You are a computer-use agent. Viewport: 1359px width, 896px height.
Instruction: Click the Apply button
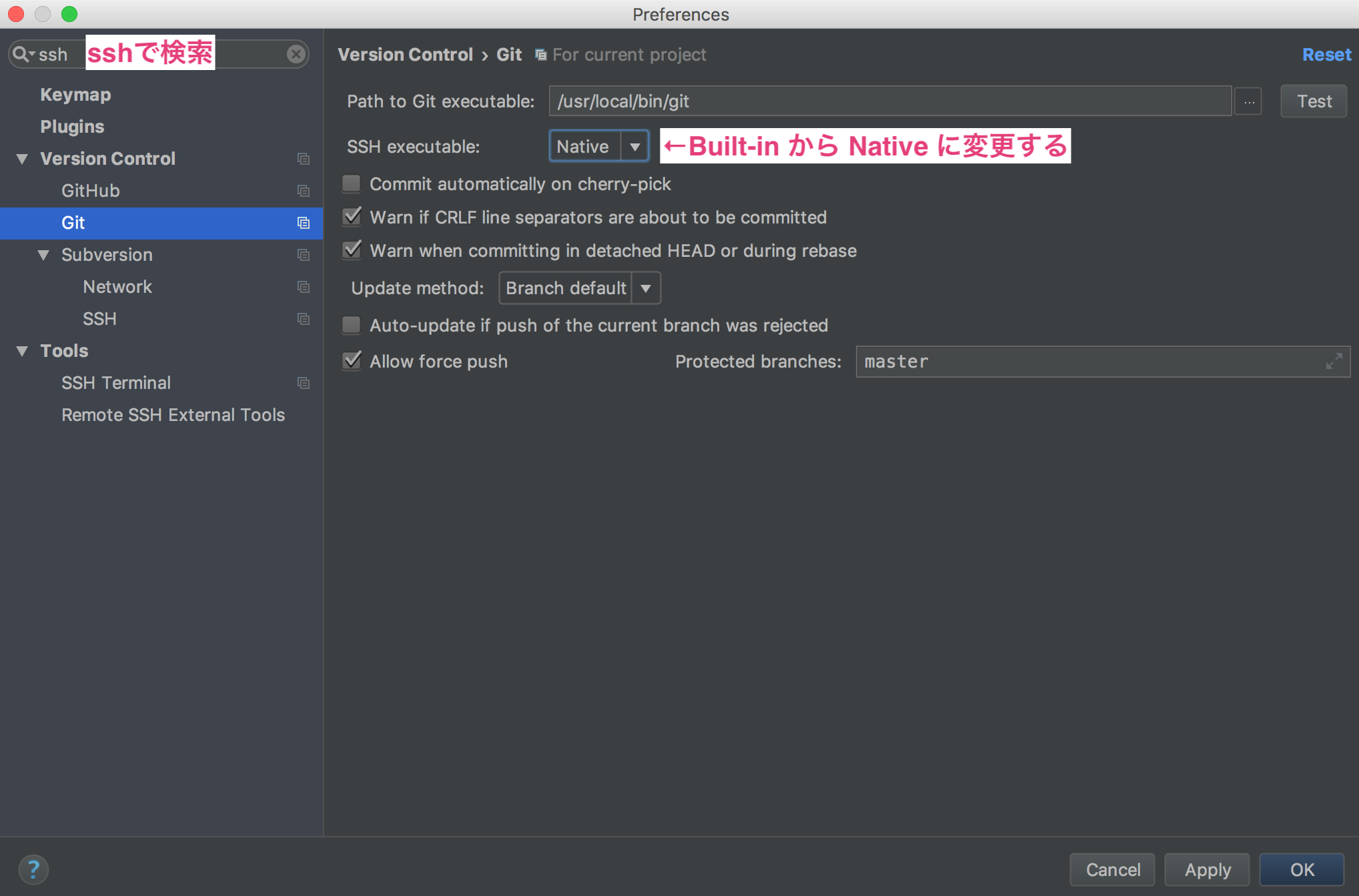pyautogui.click(x=1207, y=869)
